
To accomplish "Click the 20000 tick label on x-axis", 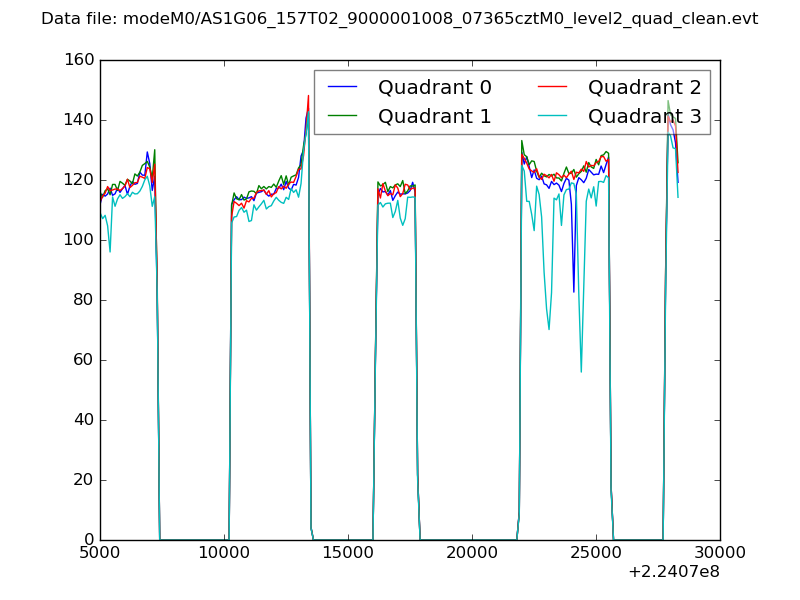I will coord(472,553).
